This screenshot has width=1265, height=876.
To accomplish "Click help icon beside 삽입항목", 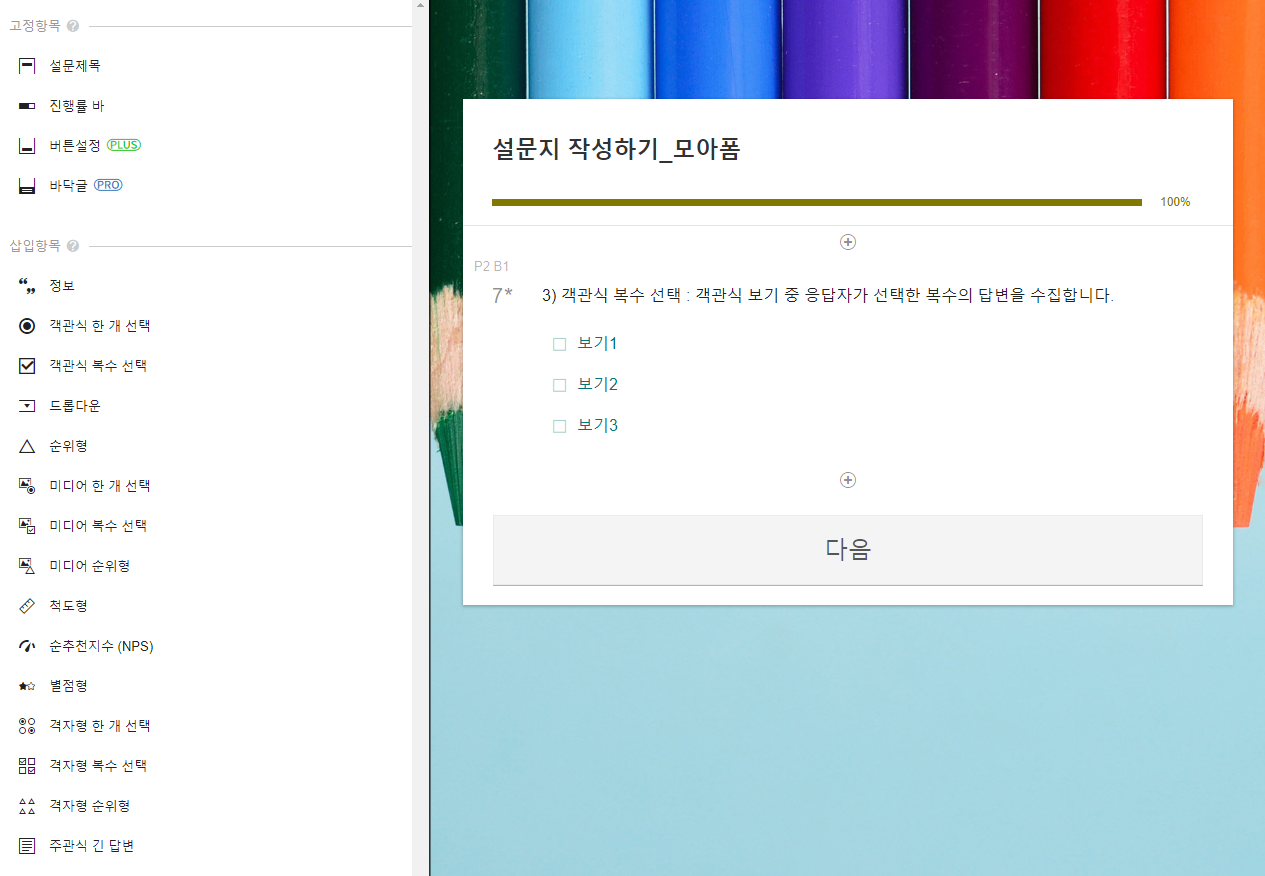I will [73, 246].
